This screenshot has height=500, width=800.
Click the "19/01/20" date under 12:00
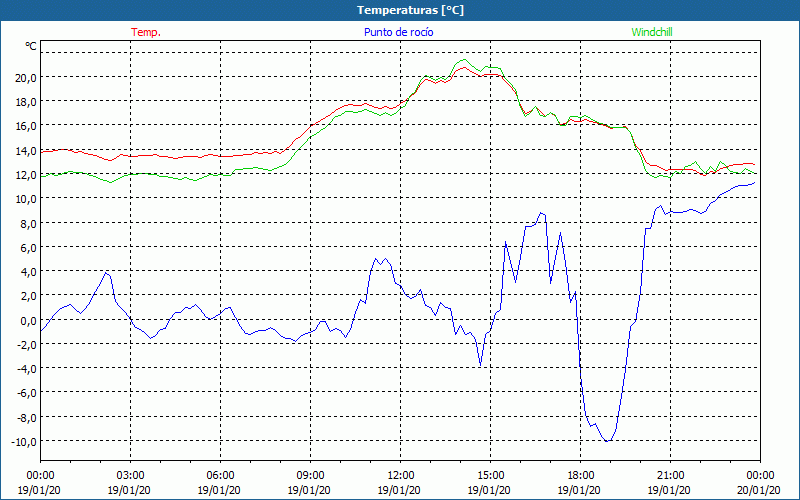pos(399,490)
